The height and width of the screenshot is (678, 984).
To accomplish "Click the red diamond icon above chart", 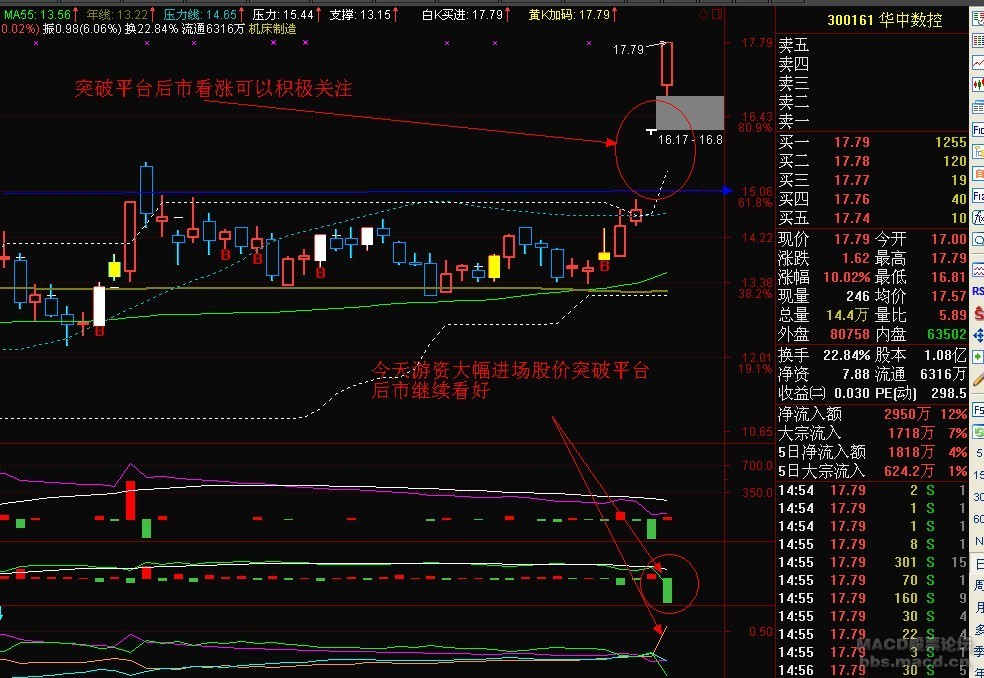I will tap(704, 14).
